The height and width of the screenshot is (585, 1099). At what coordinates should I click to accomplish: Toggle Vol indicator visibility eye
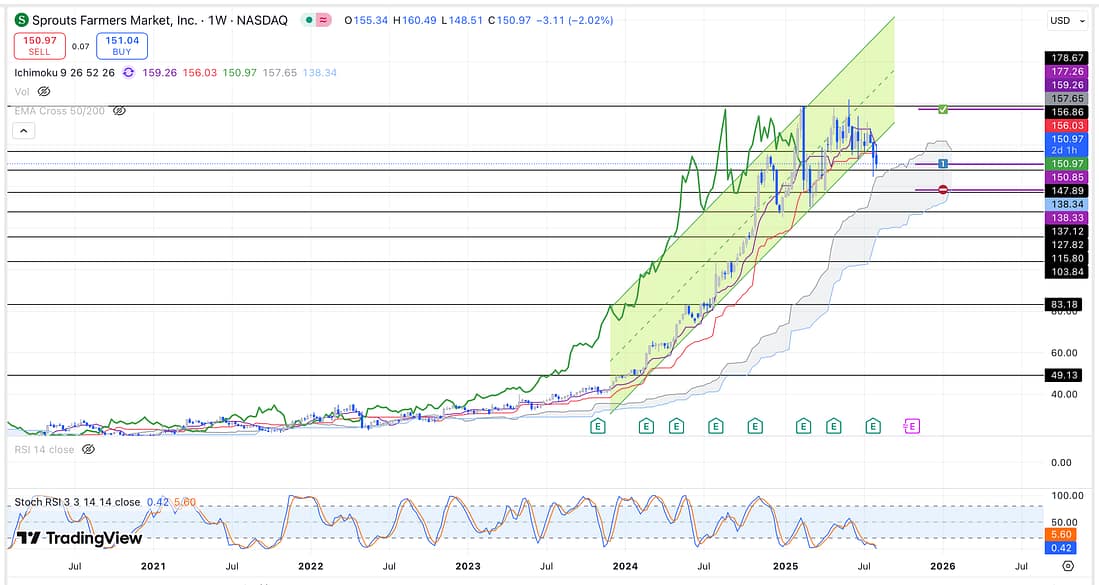[44, 91]
